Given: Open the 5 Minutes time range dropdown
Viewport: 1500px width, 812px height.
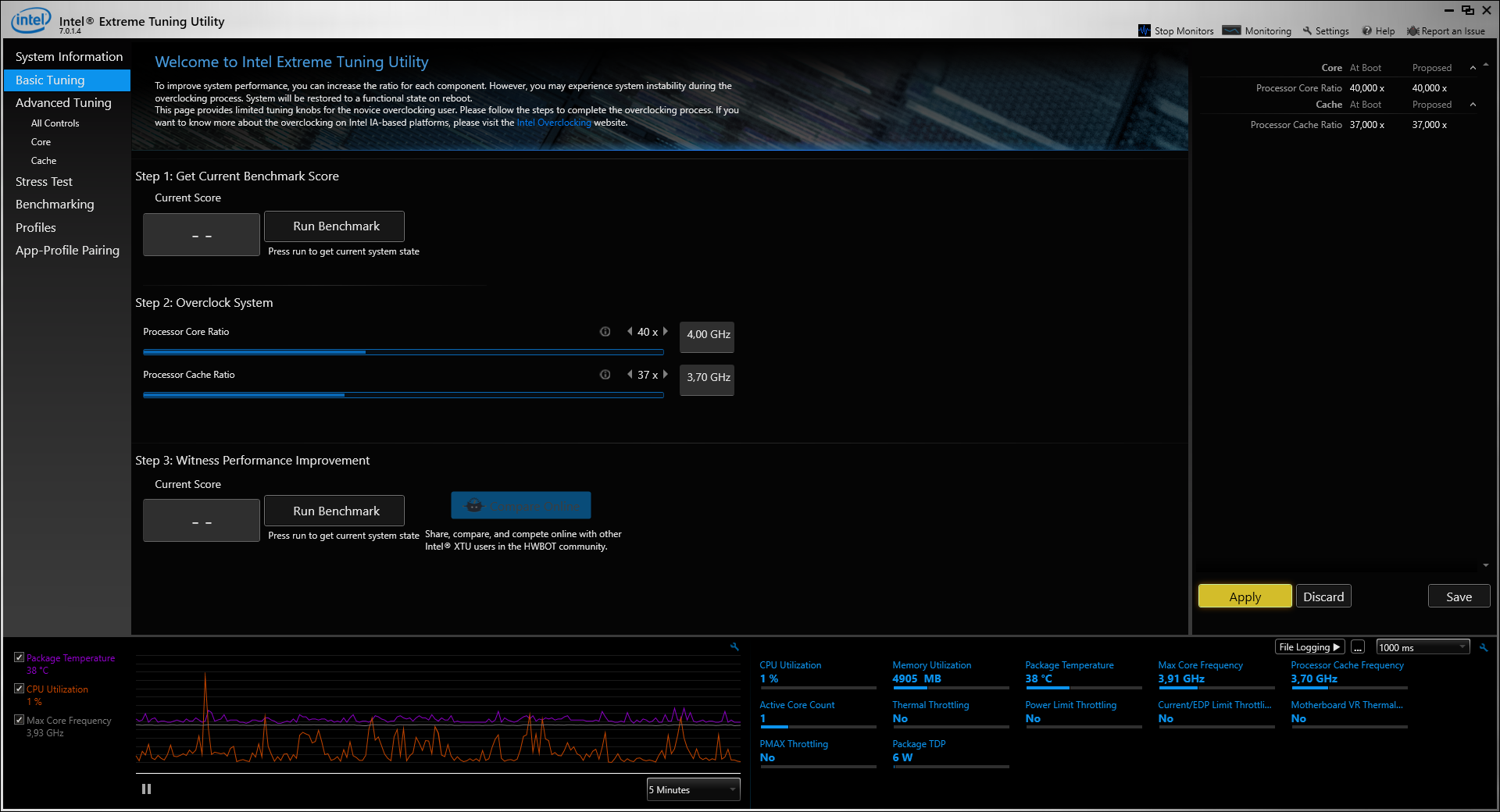Looking at the screenshot, I should click(x=693, y=789).
